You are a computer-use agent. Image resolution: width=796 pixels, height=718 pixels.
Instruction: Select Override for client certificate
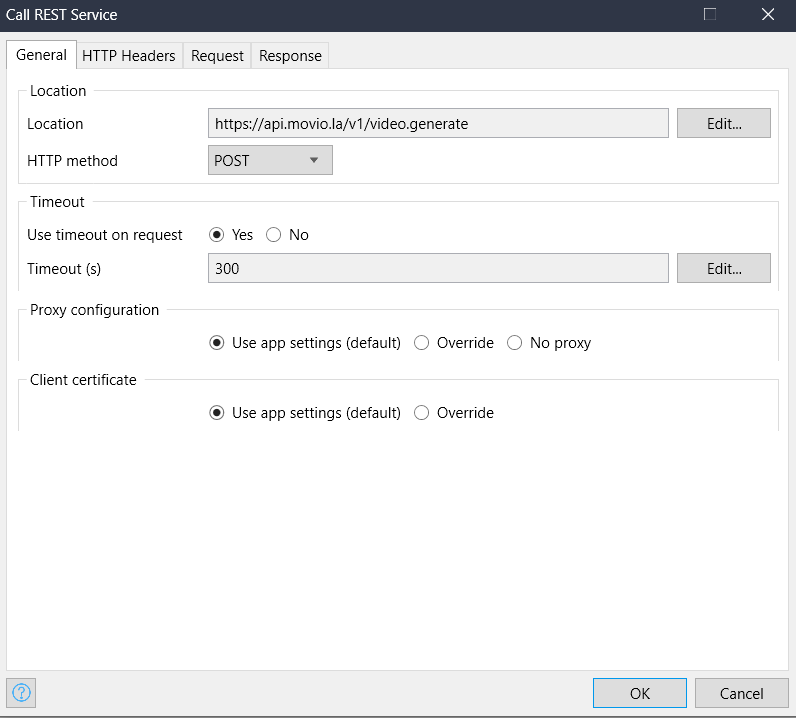tap(421, 413)
